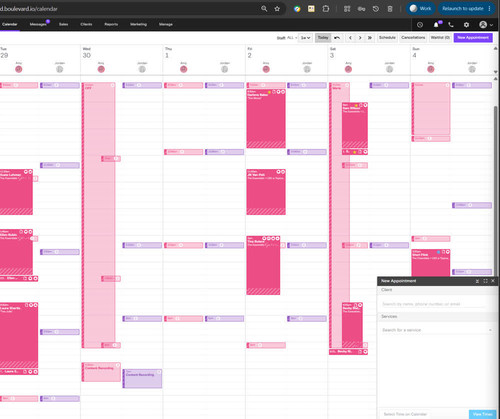Open the Waitlist (0) button
The height and width of the screenshot is (419, 500).
coord(440,38)
